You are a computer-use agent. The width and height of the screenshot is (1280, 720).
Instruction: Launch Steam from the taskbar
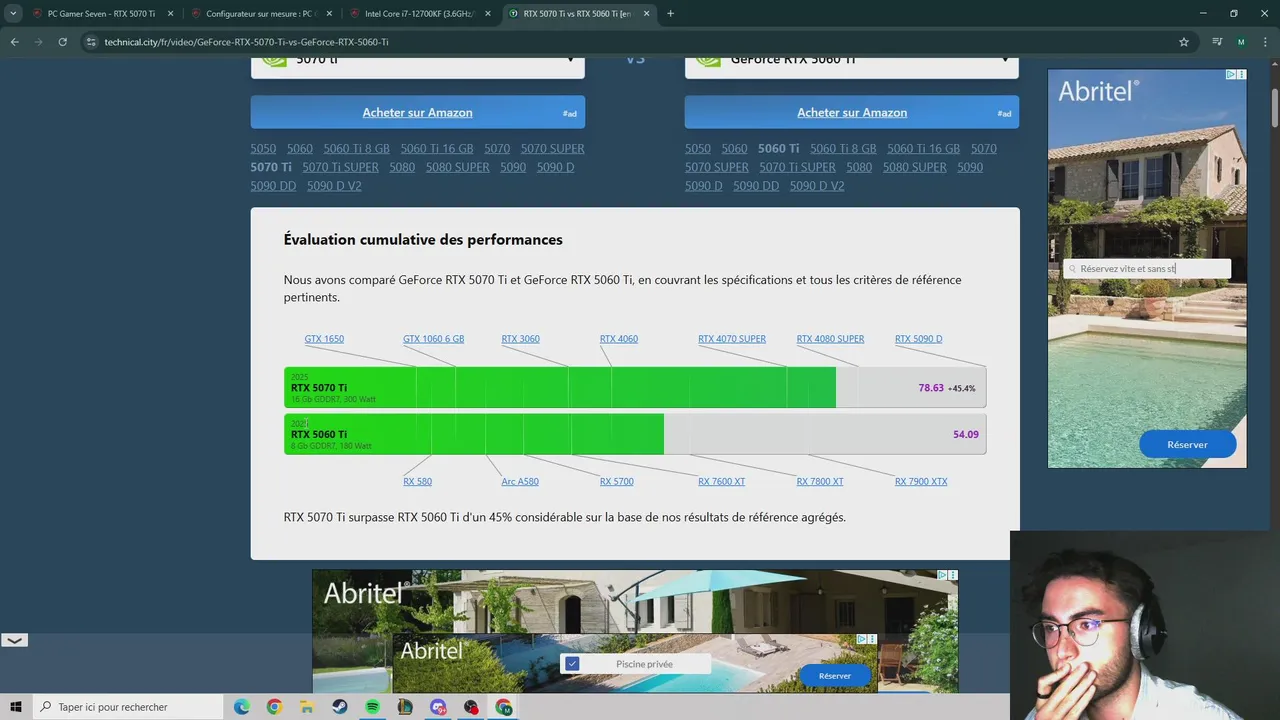(340, 707)
